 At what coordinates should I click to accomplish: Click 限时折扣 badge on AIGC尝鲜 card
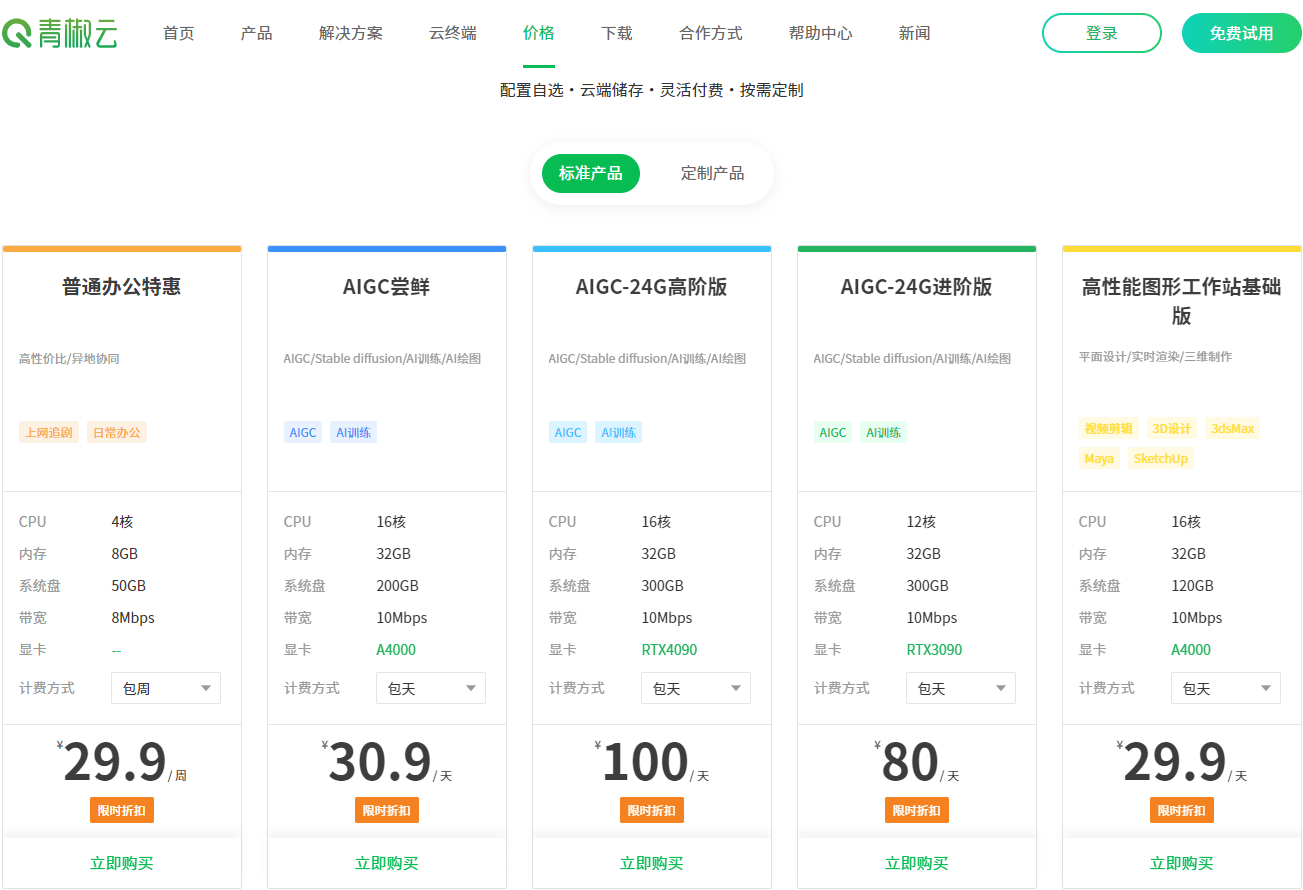[x=387, y=810]
